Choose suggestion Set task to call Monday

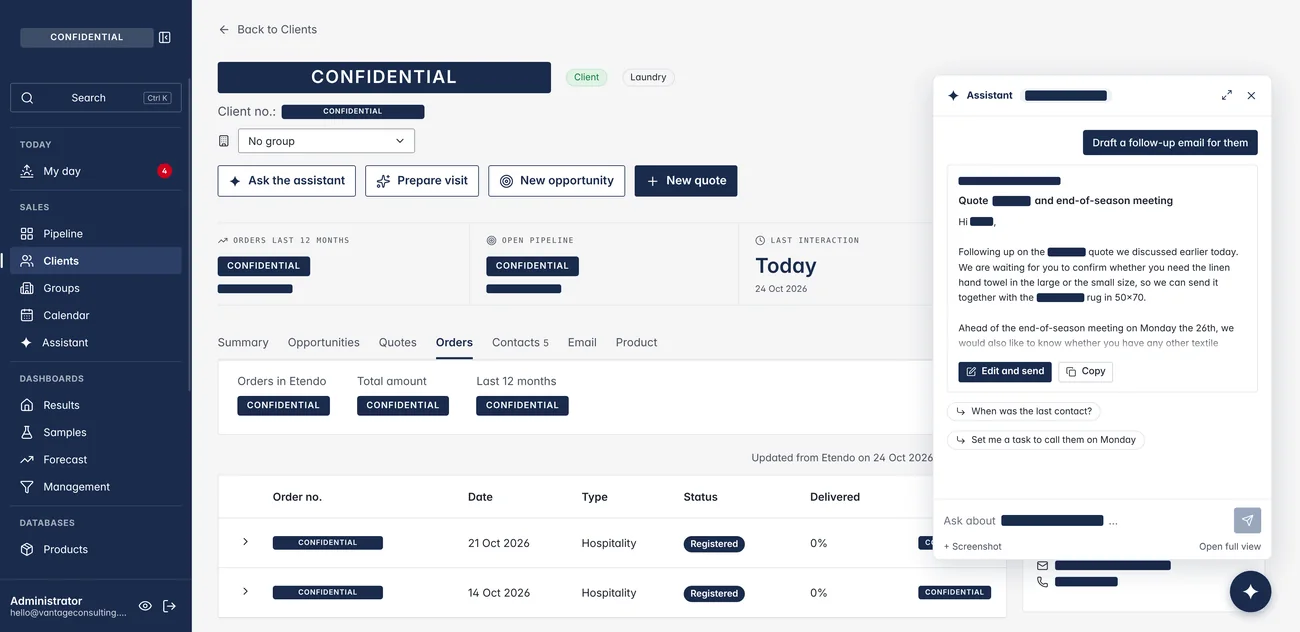1046,440
